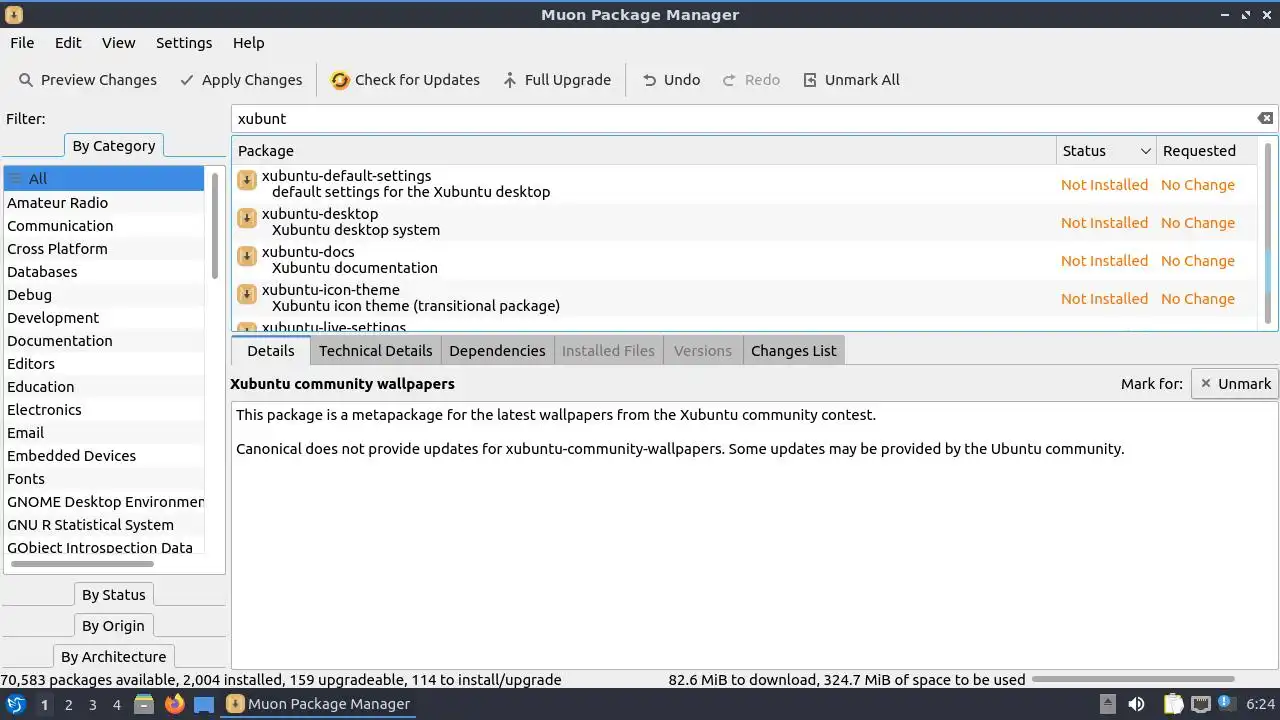
Task: Click the xubuntu-desktop Not Installed status
Action: point(1104,223)
